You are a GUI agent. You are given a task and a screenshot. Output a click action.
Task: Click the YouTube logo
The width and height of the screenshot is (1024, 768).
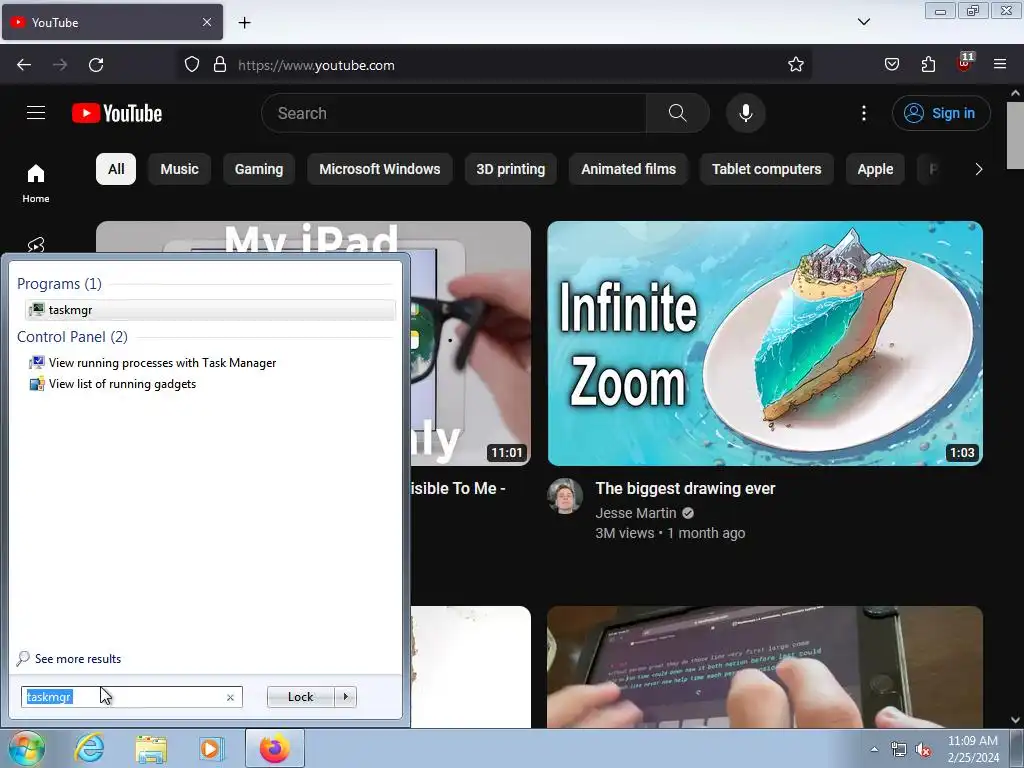[117, 113]
